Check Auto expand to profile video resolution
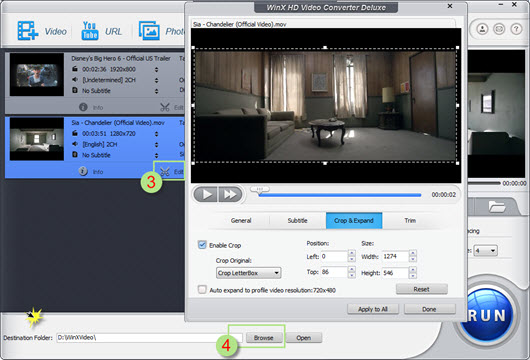 click(x=202, y=290)
